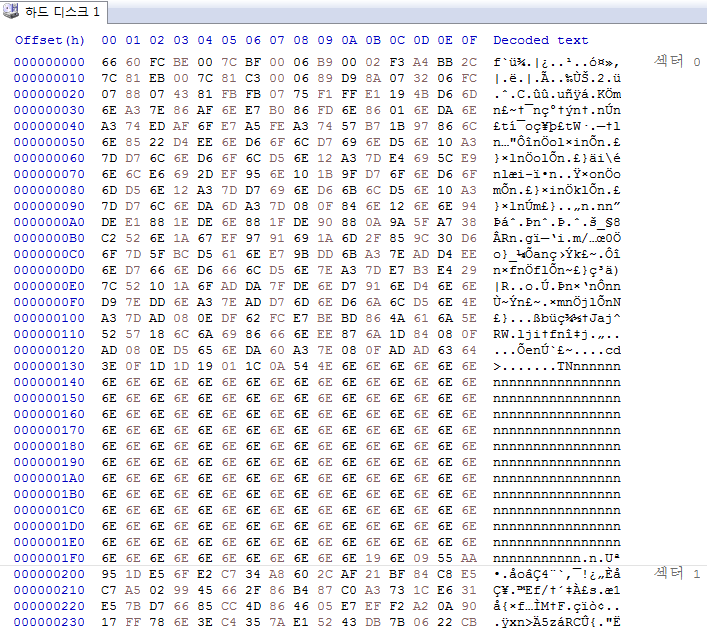The width and height of the screenshot is (707, 632).
Task: Click offset row 00000130
Action: tap(49, 366)
